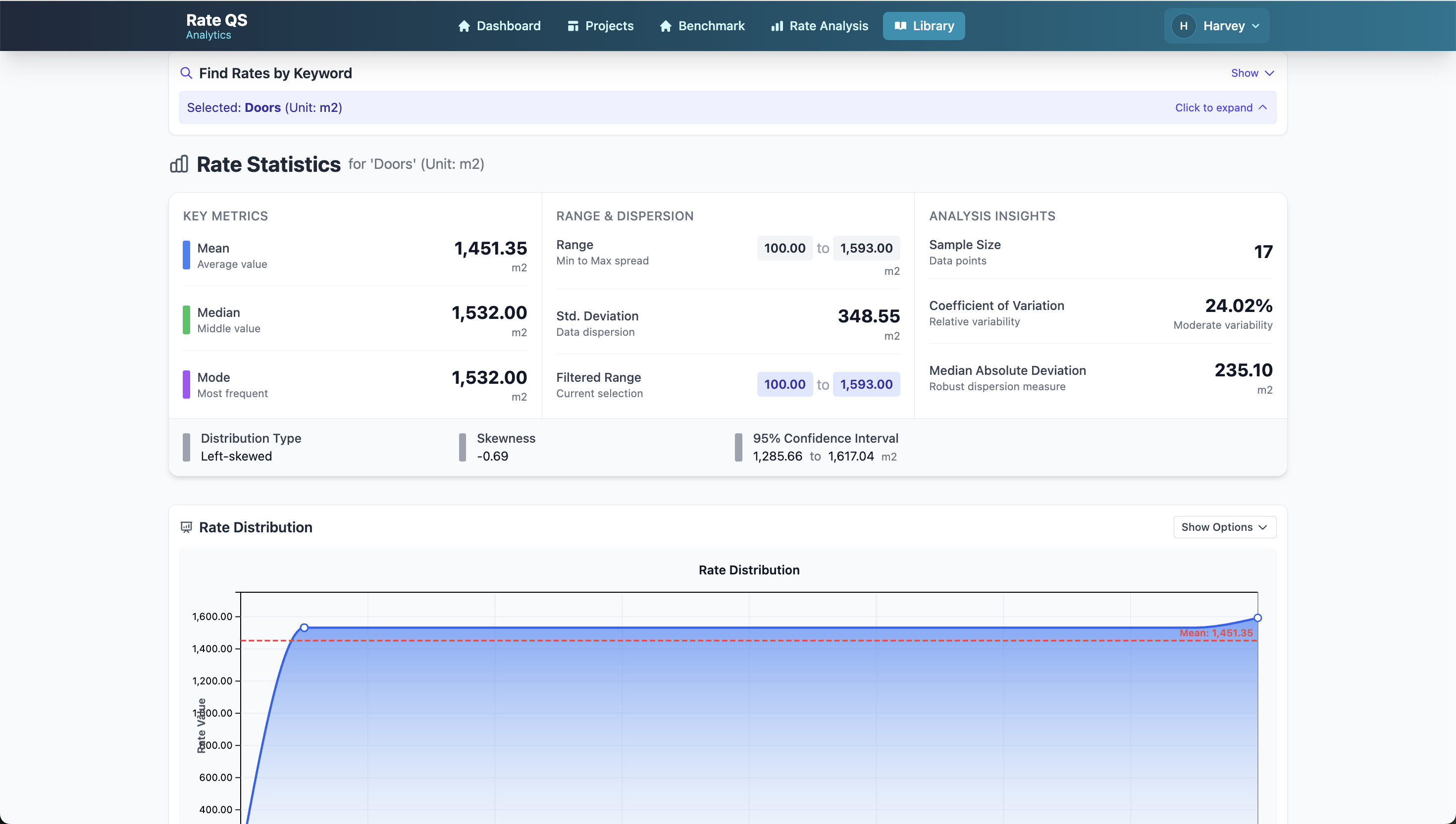Select the Library tab
This screenshot has width=1456, height=824.
924,26
